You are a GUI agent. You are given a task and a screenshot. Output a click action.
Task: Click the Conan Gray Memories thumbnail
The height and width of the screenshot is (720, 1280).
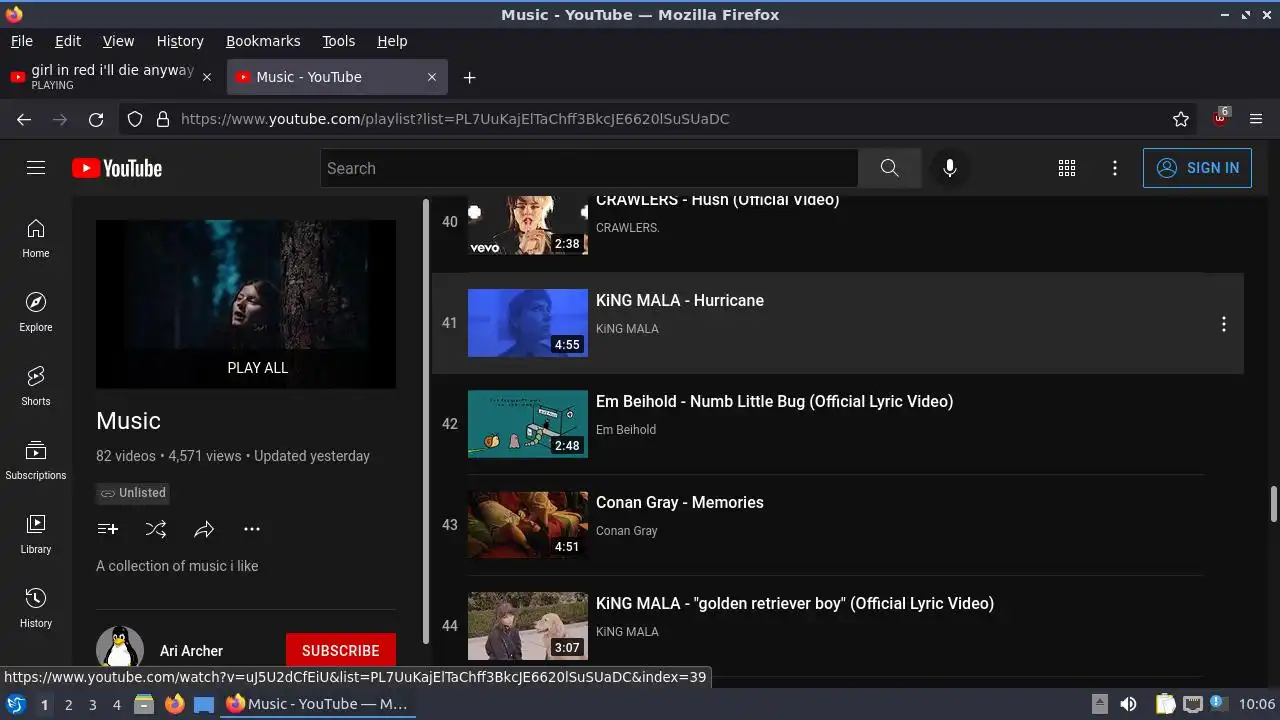click(x=528, y=525)
